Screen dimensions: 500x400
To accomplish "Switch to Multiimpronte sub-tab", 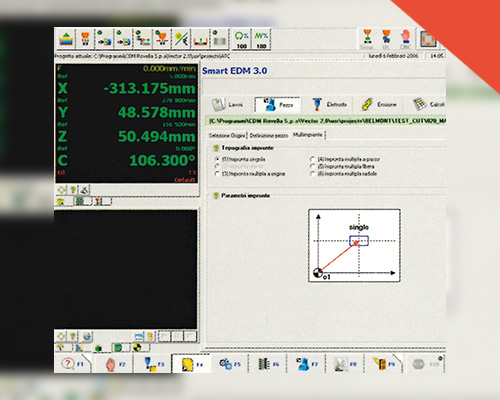I will pyautogui.click(x=307, y=135).
